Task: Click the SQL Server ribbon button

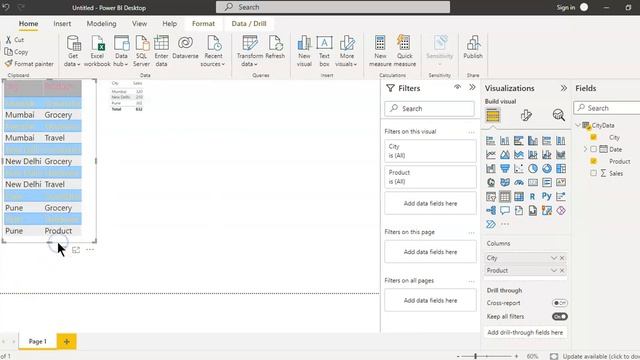Action: pos(141,51)
